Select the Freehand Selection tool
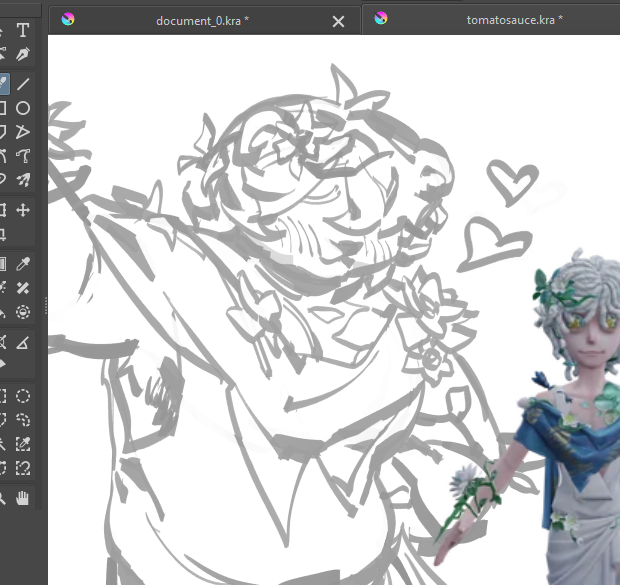This screenshot has width=620, height=585. click(23, 420)
